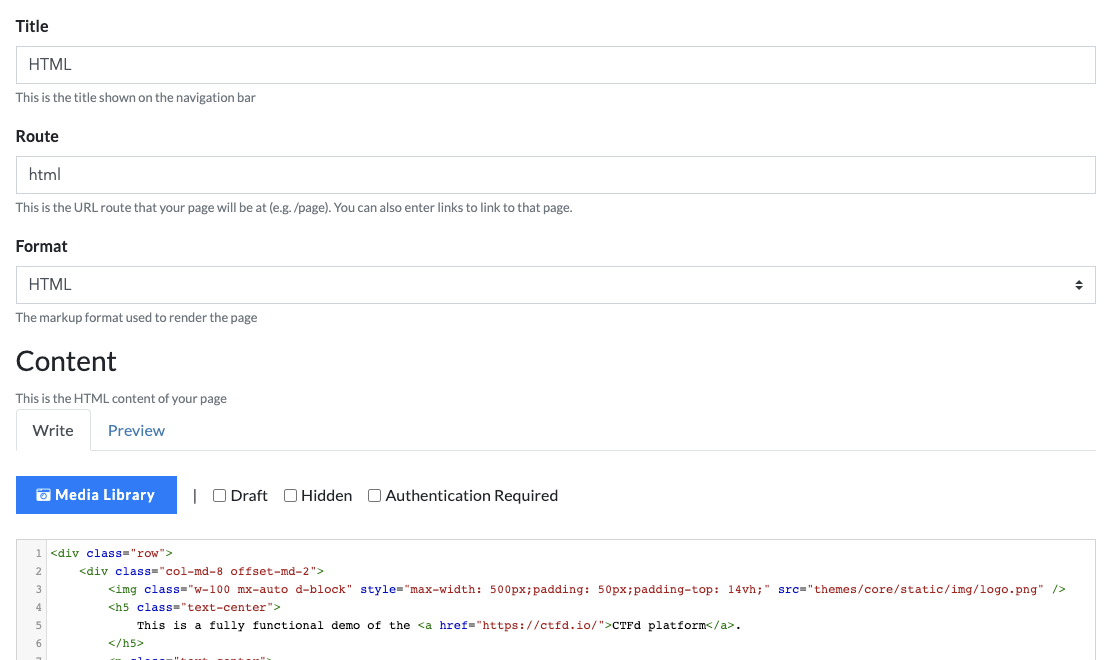This screenshot has height=660, width=1112.
Task: Open the Media Library
Action: coord(96,494)
